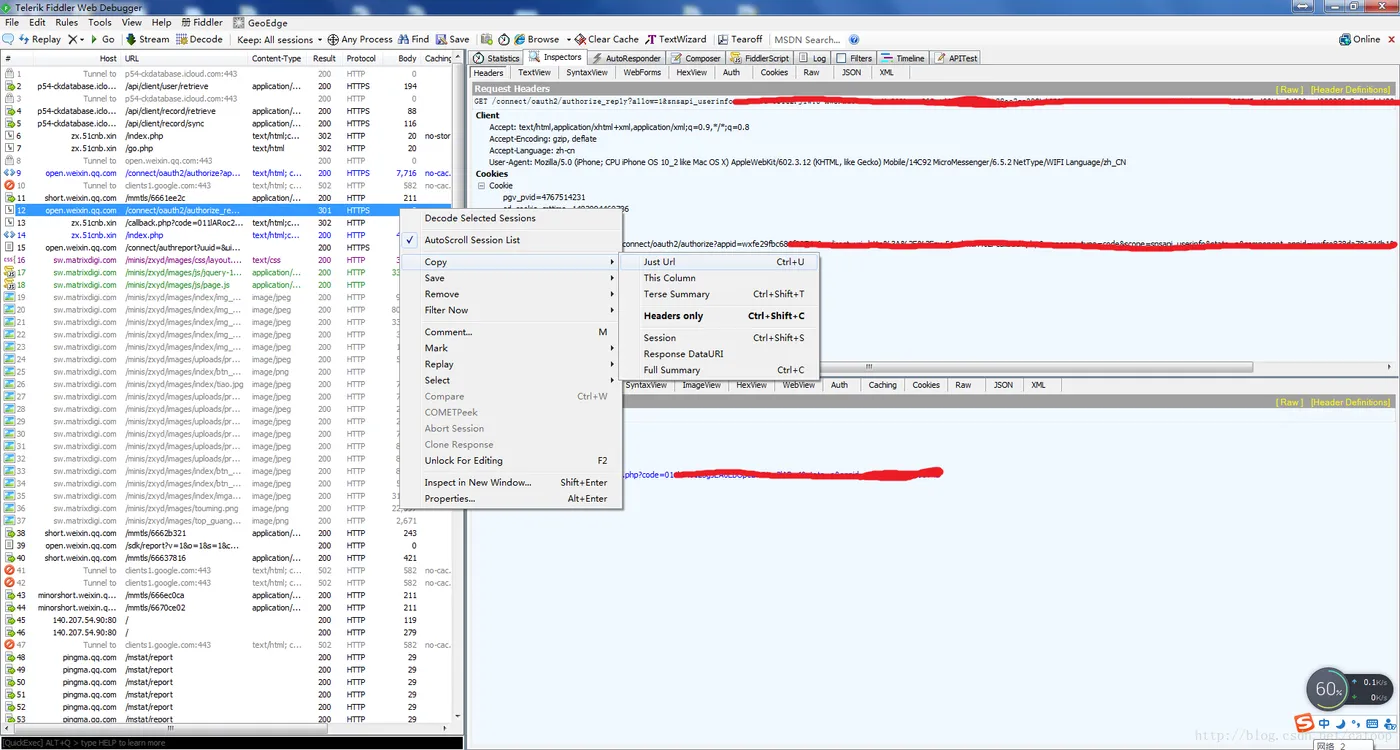Click the GeoEdge menu button

260,22
